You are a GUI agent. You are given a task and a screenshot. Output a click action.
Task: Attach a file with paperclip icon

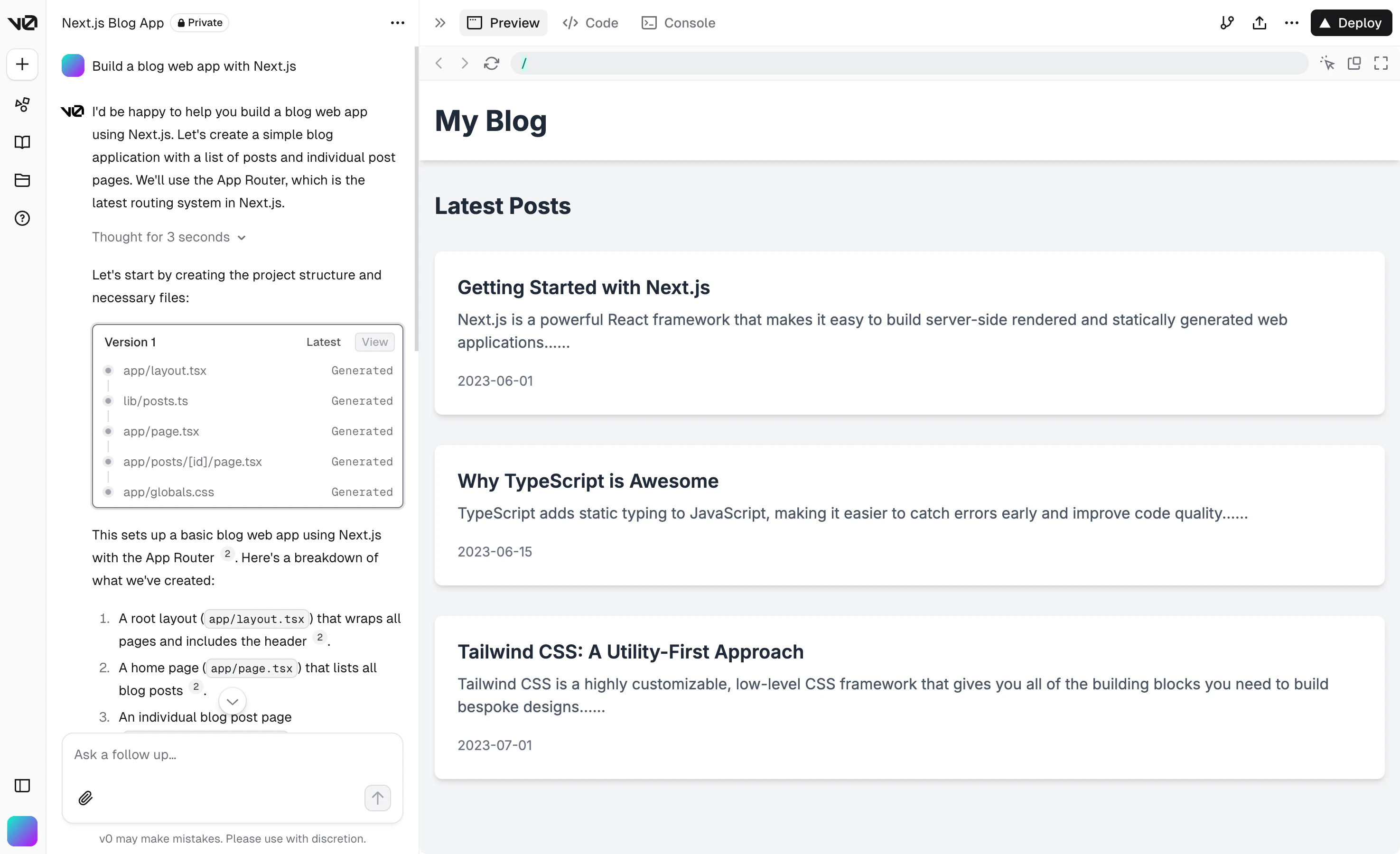(85, 798)
